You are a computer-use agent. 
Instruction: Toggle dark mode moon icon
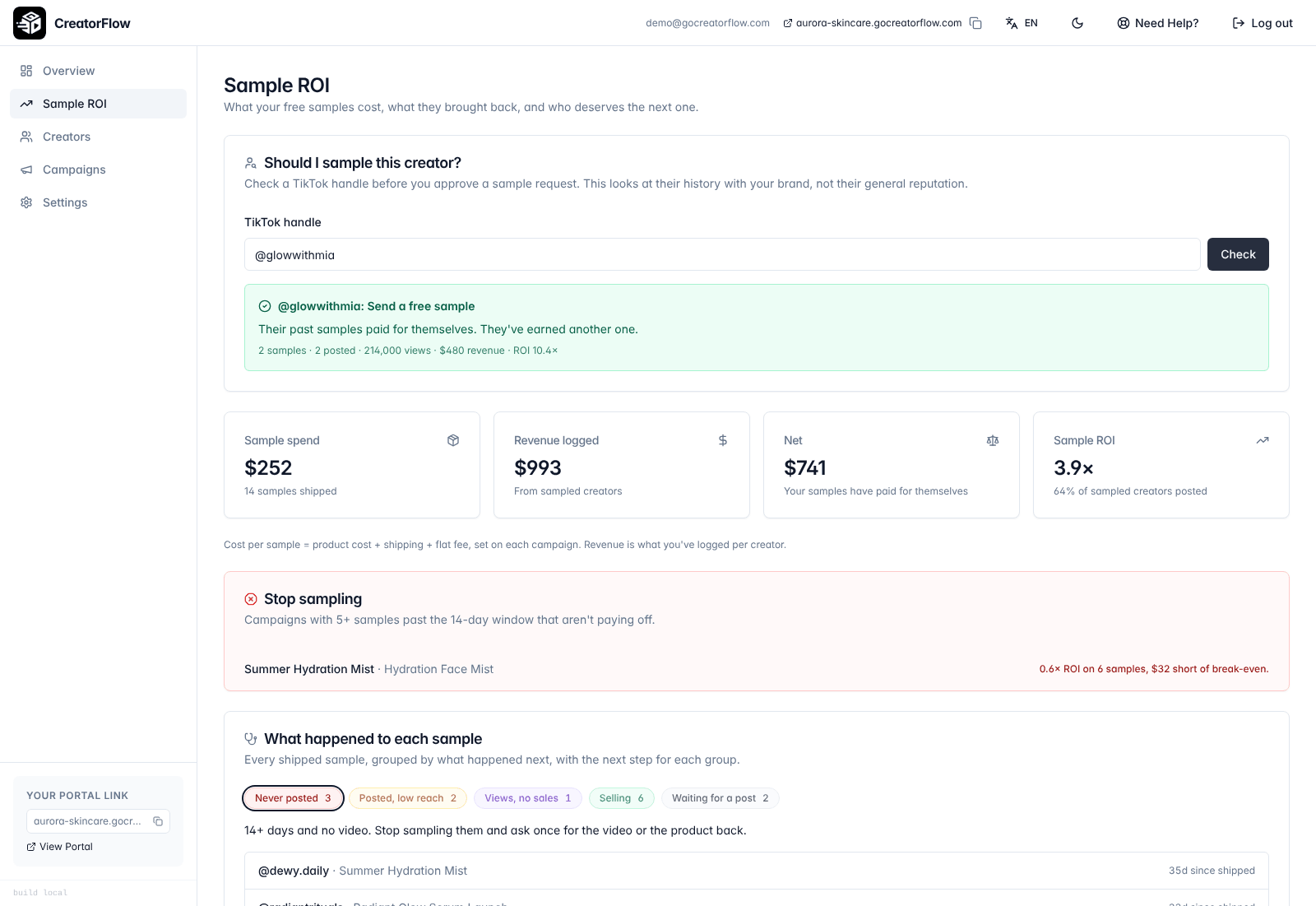click(x=1077, y=23)
